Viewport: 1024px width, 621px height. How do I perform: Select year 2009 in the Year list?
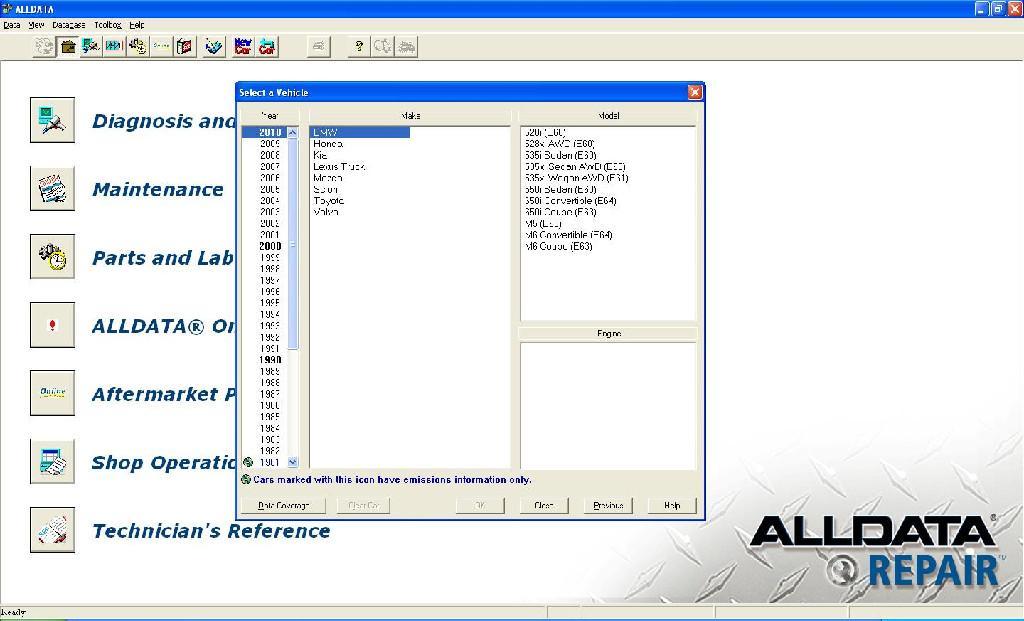pyautogui.click(x=270, y=144)
